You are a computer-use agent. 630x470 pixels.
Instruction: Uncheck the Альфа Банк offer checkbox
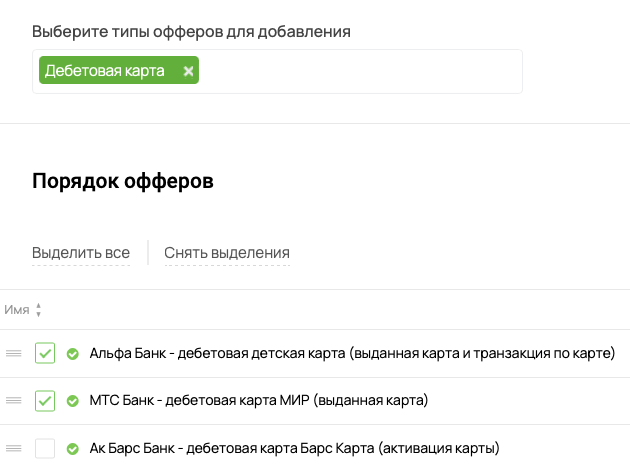pyautogui.click(x=45, y=353)
